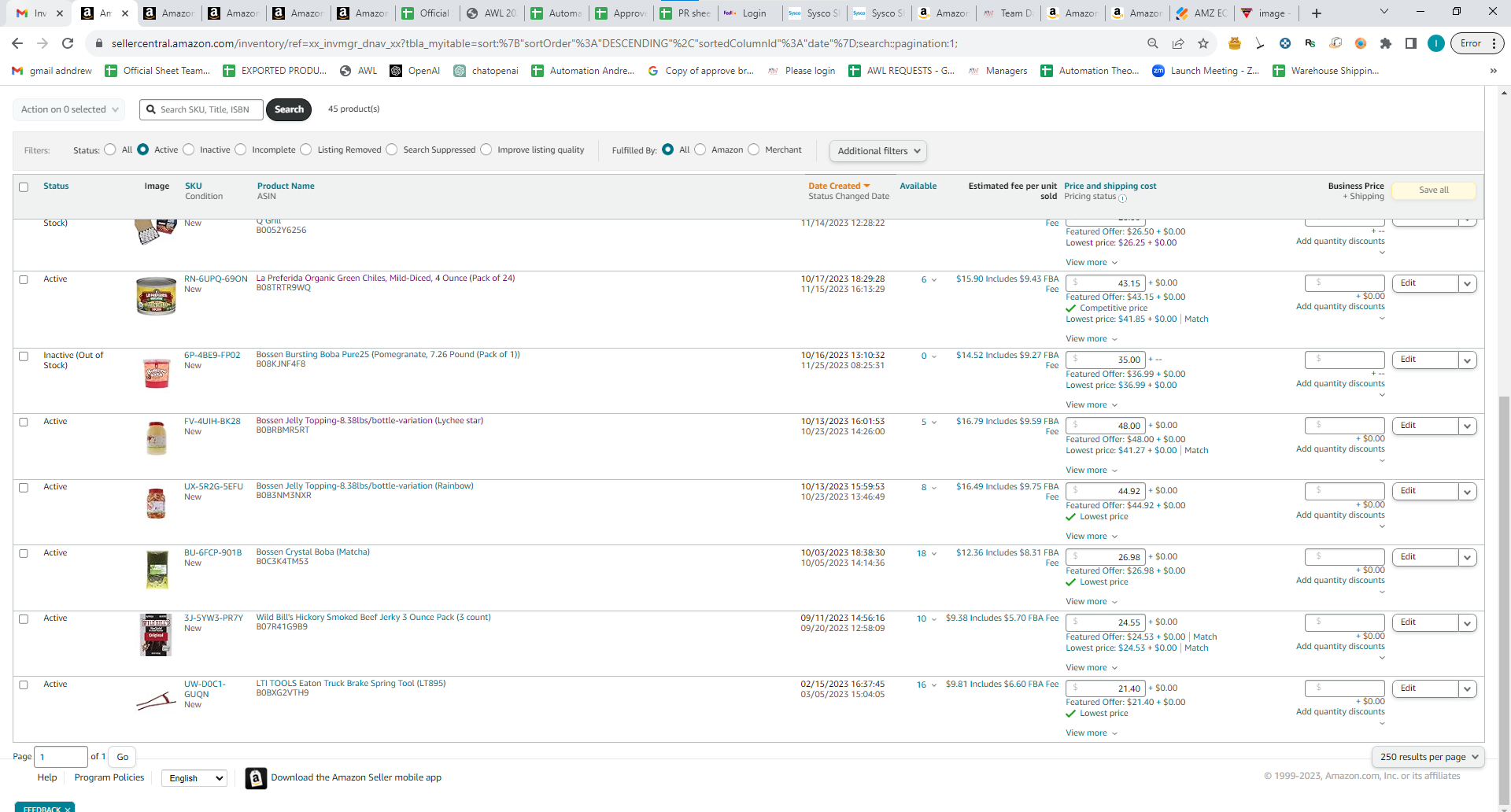Click the magnifier icon in SKU search box
Image resolution: width=1511 pixels, height=812 pixels.
pos(151,109)
